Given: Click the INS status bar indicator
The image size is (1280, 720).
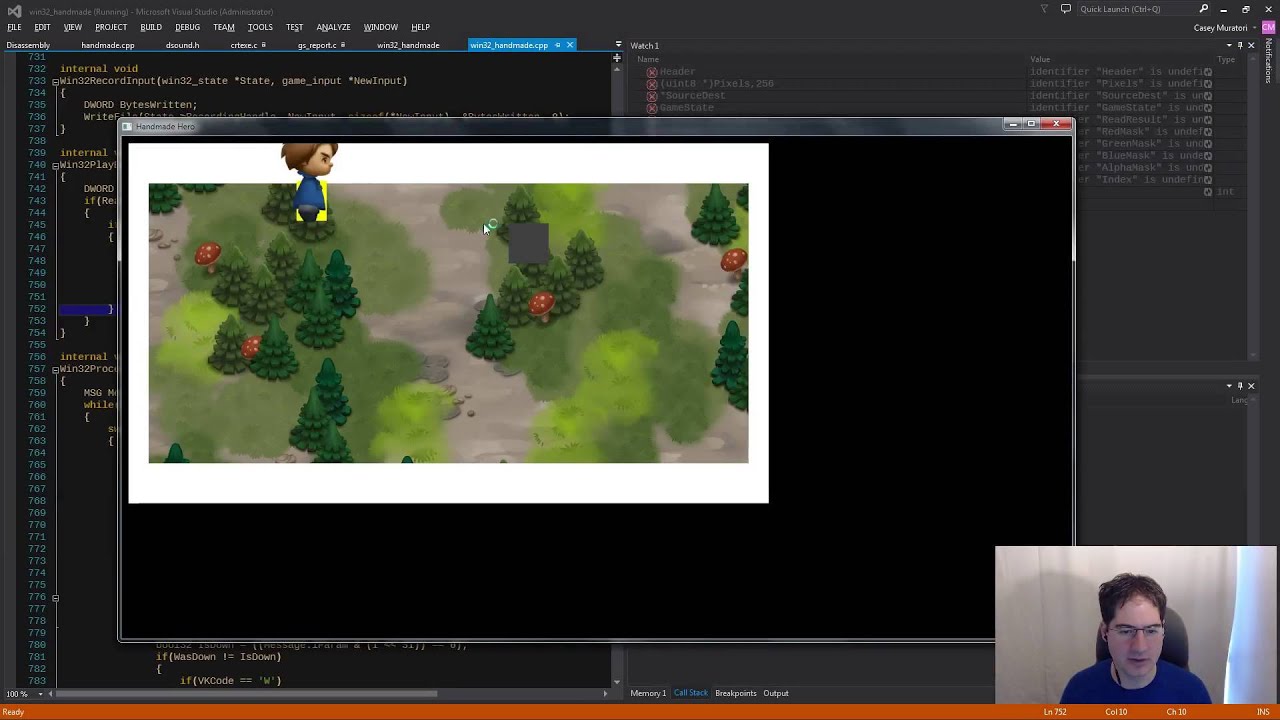Looking at the screenshot, I should tap(1263, 712).
